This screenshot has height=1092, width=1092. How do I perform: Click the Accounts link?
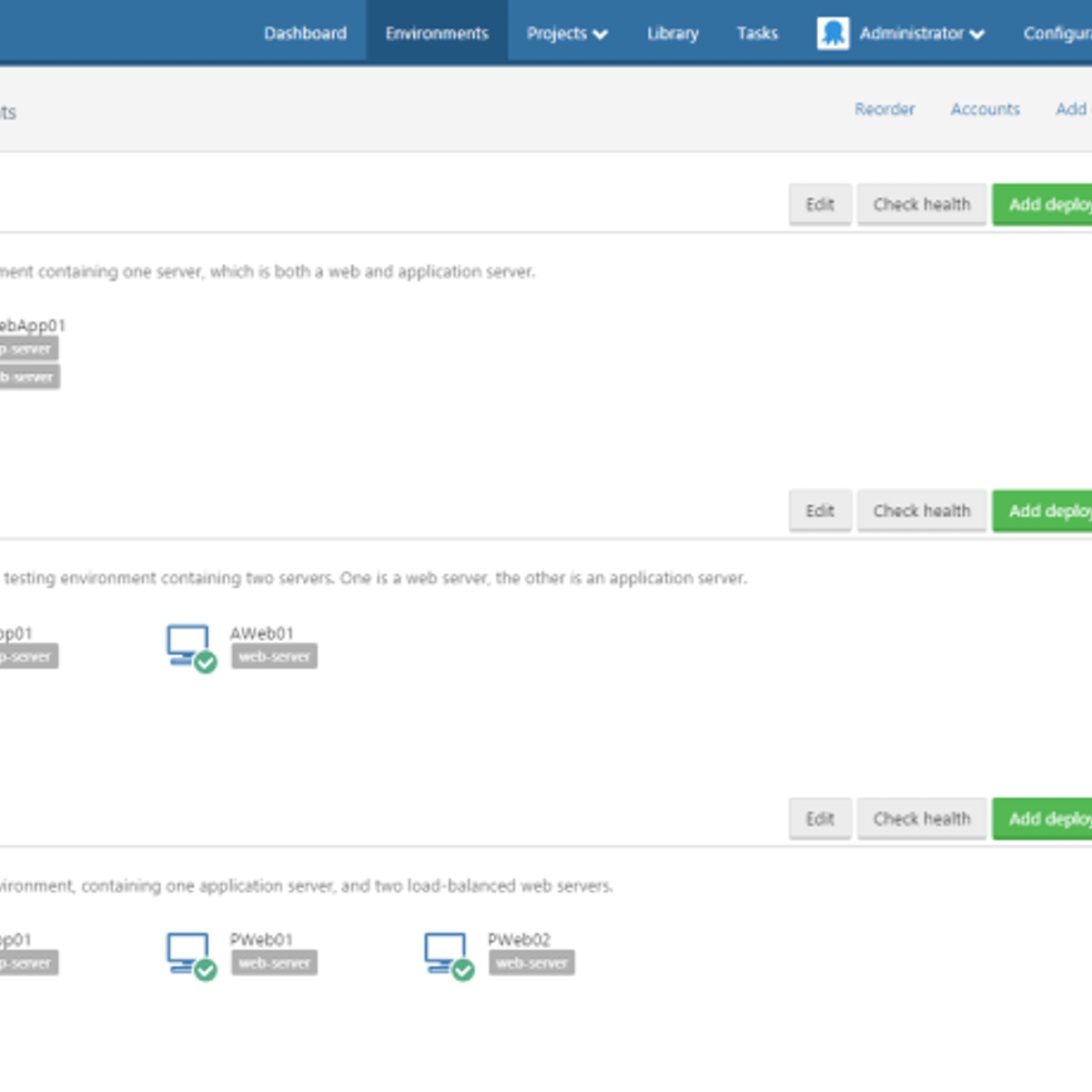[986, 109]
